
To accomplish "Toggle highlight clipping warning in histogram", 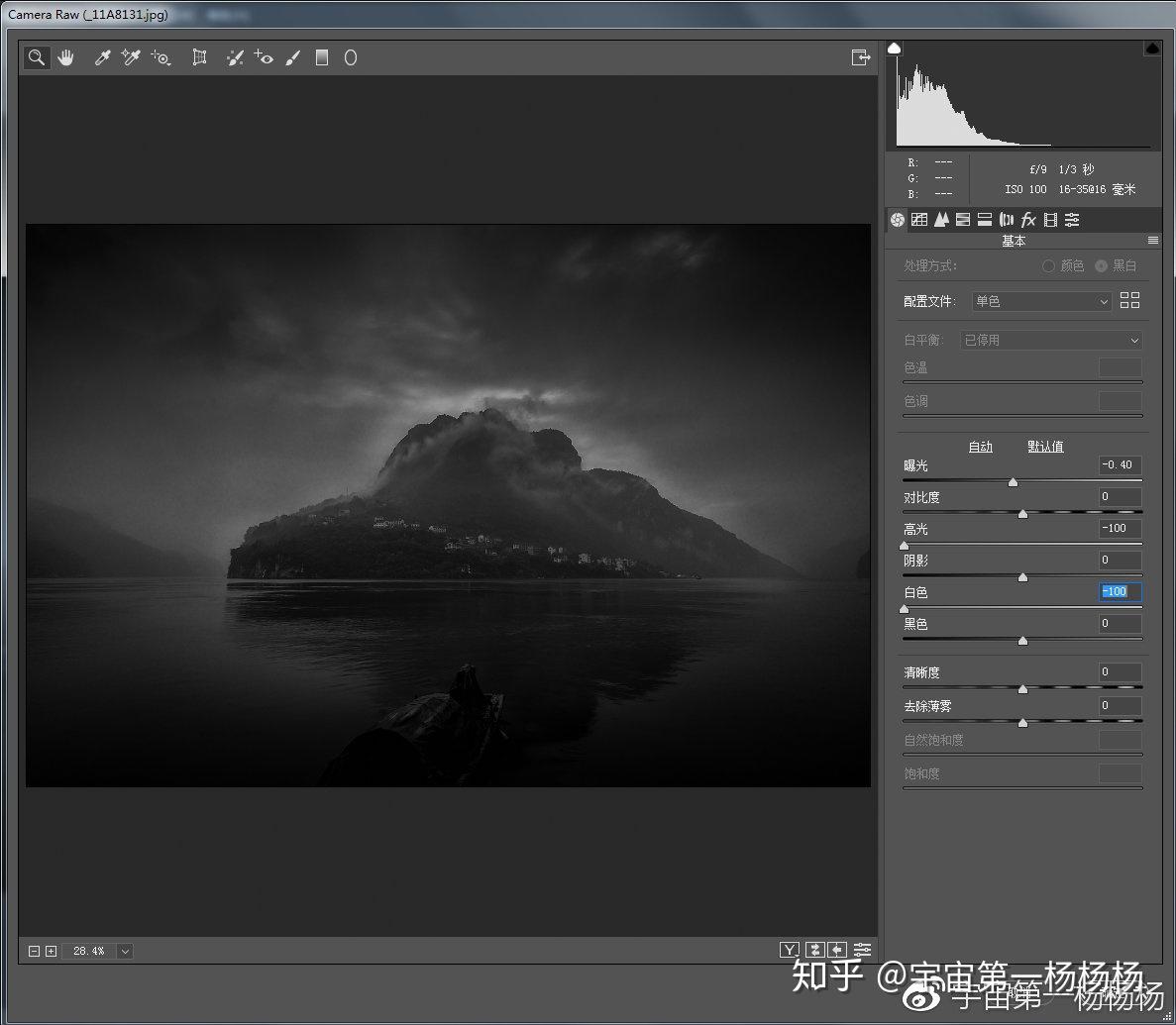I will 1153,48.
